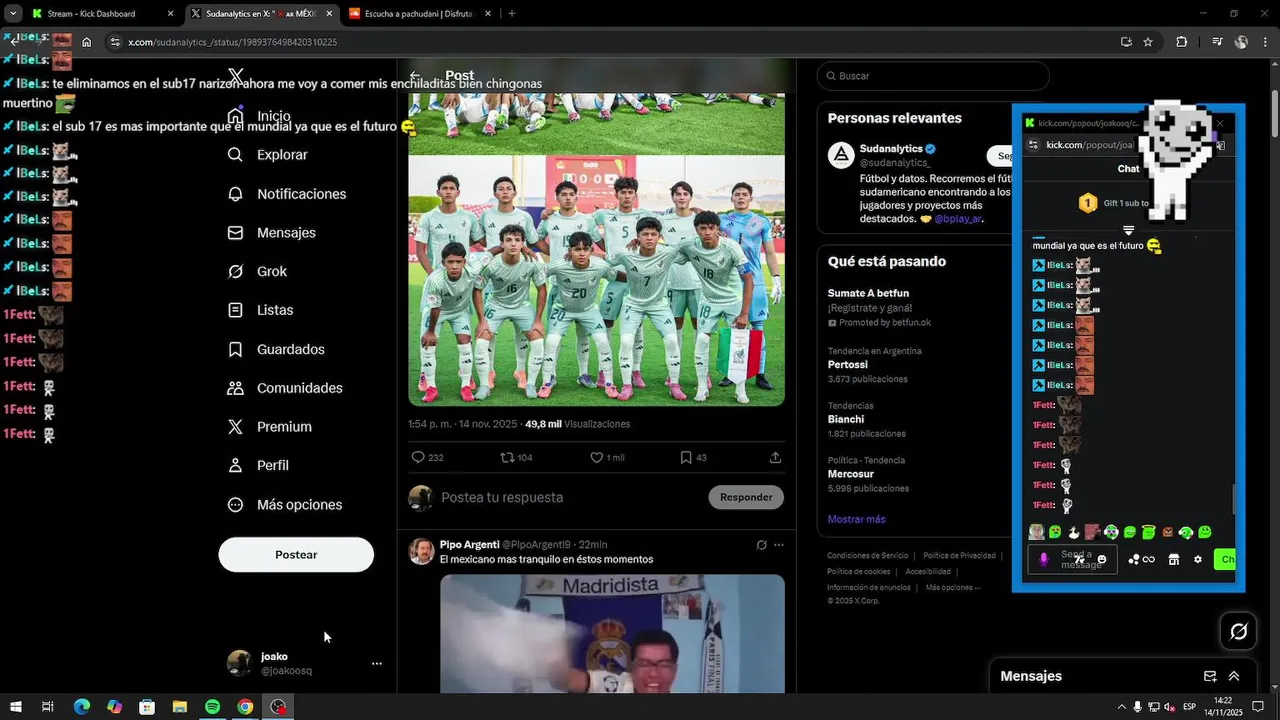This screenshot has width=1280, height=720.
Task: Open the tab search dropdown arrow
Action: pyautogui.click(x=11, y=14)
